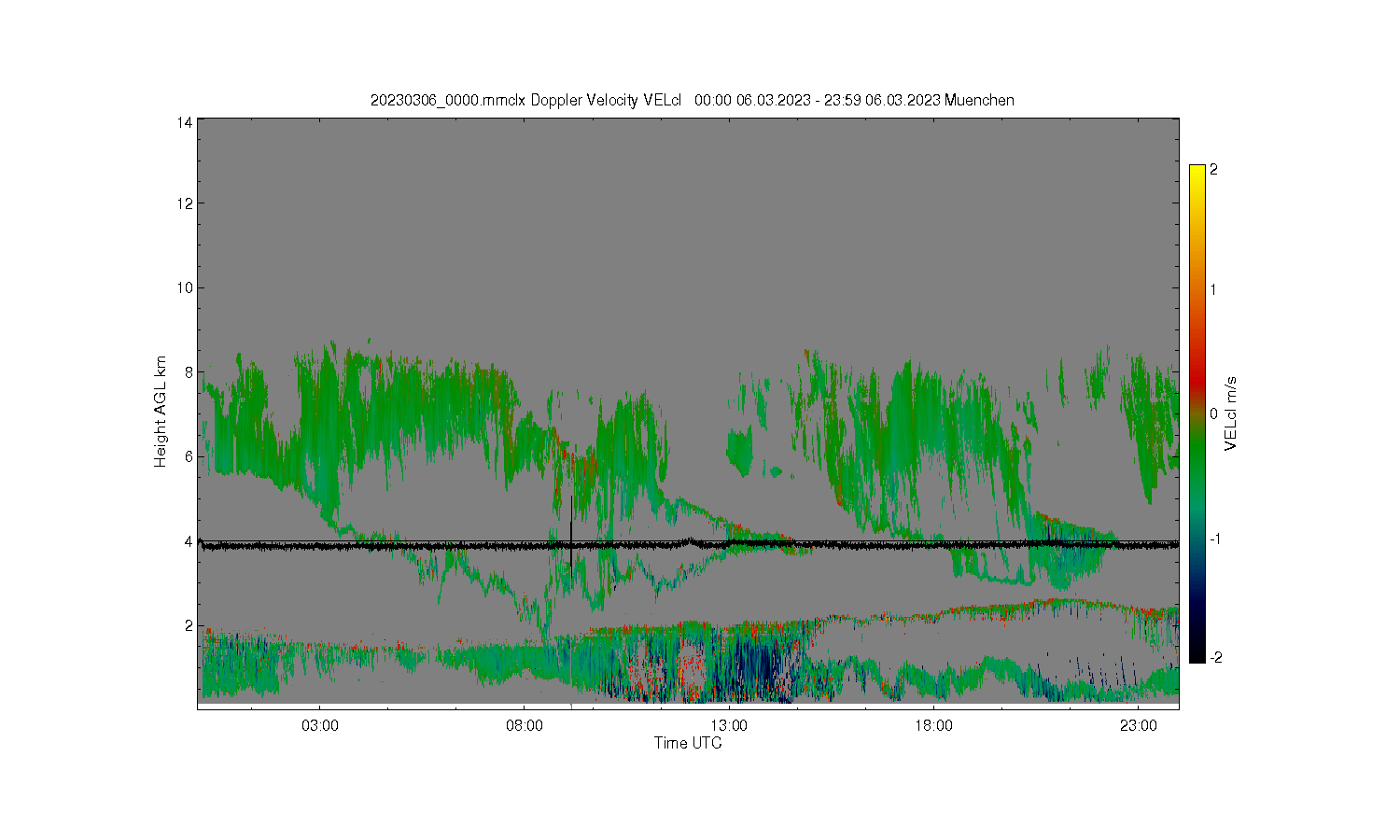1400x840 pixels.
Task: Click the height tick label 4
Action: coord(189,541)
